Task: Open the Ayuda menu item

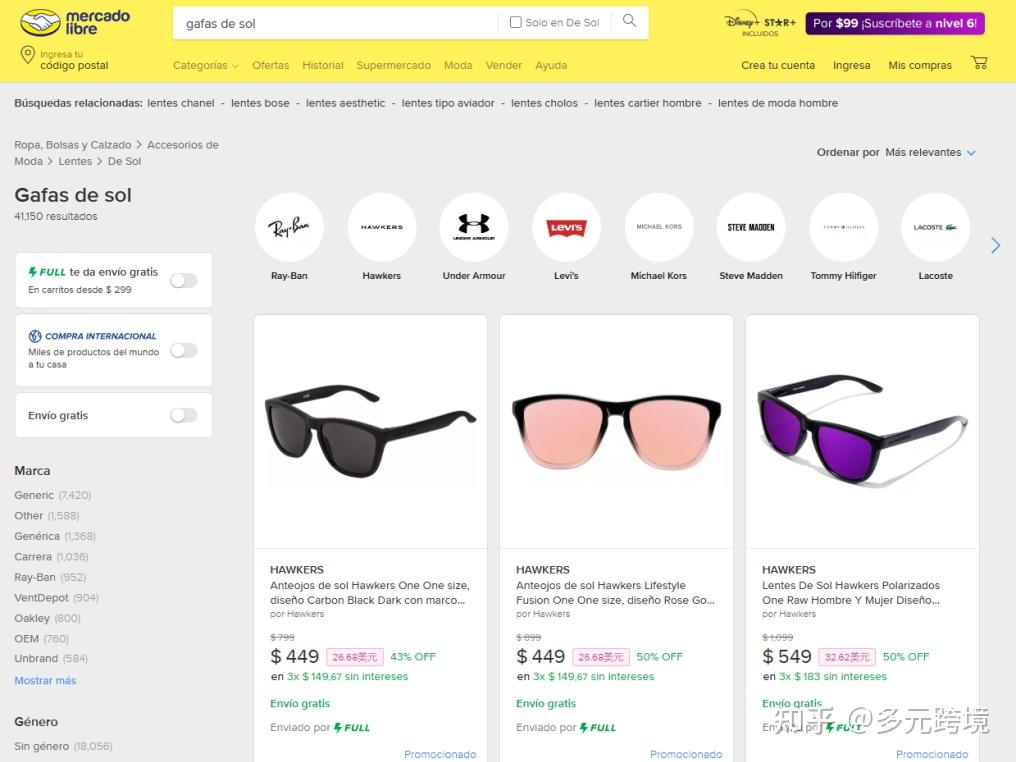Action: pyautogui.click(x=551, y=65)
